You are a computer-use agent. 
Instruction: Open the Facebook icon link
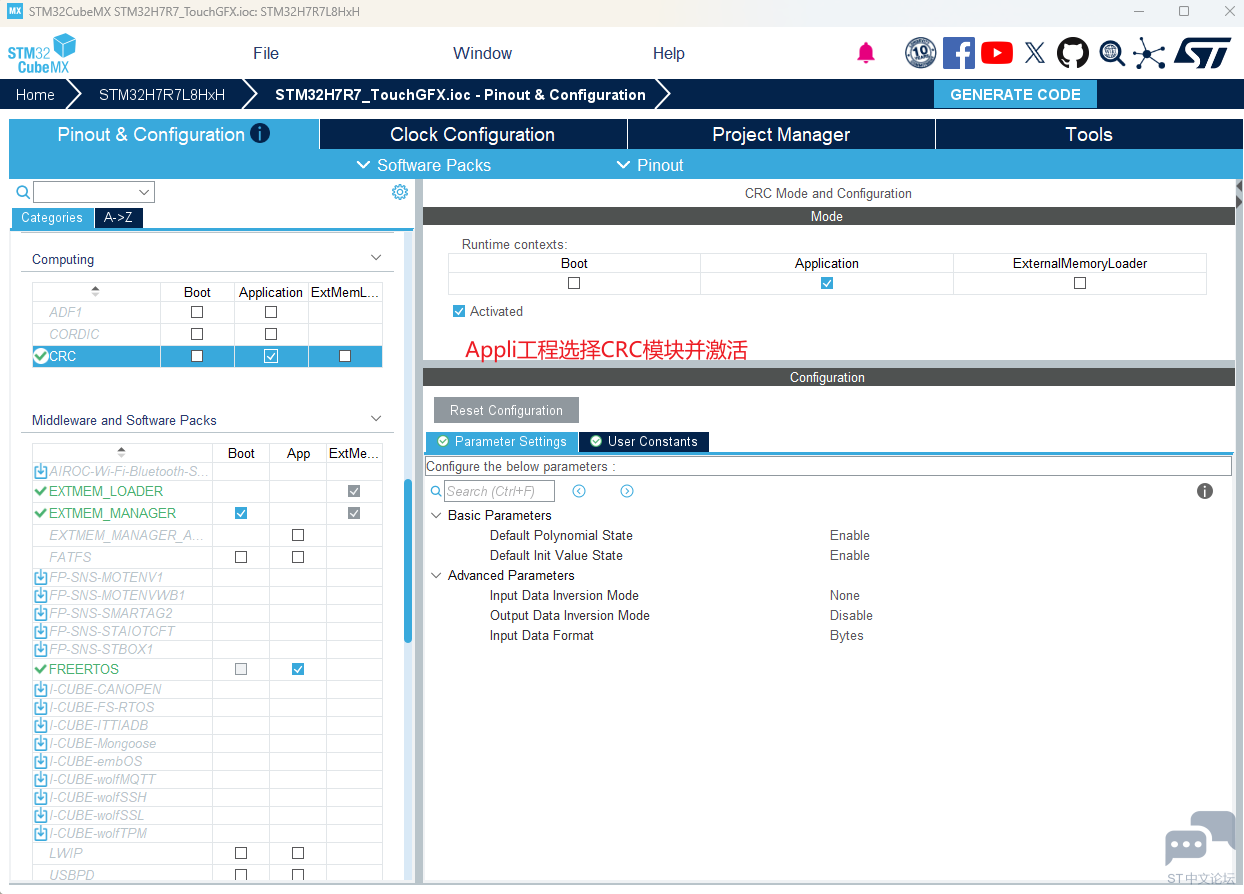(958, 53)
